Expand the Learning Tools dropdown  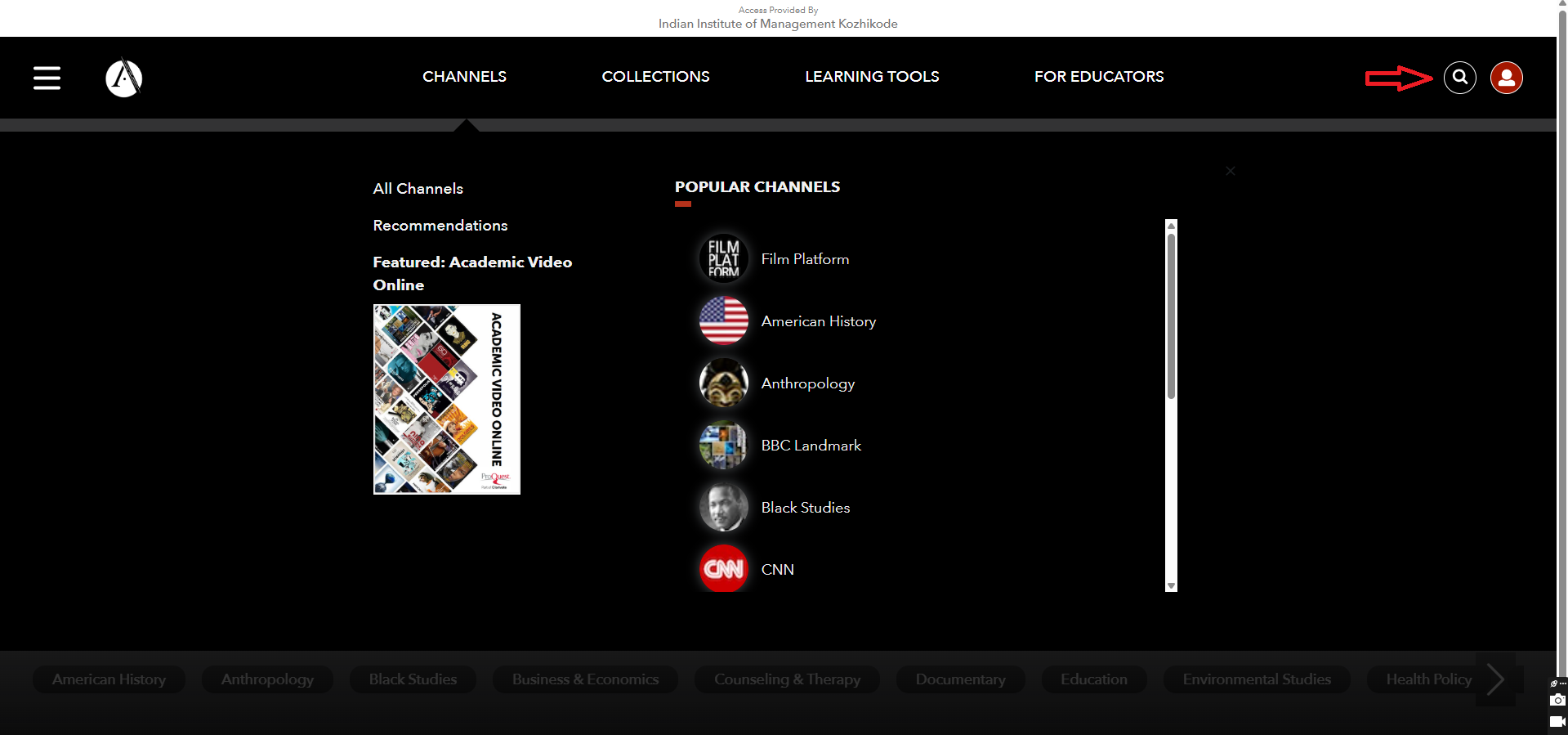pos(872,77)
